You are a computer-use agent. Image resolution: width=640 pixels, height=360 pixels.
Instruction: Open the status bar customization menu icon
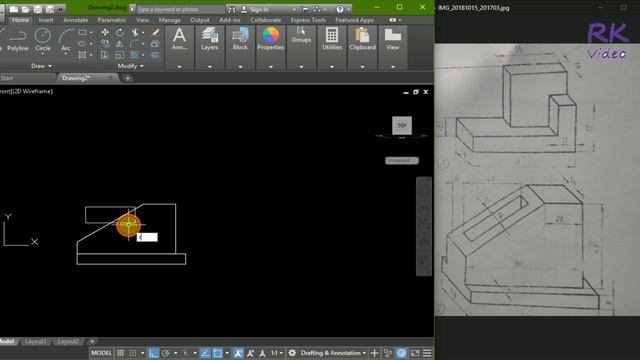427,353
